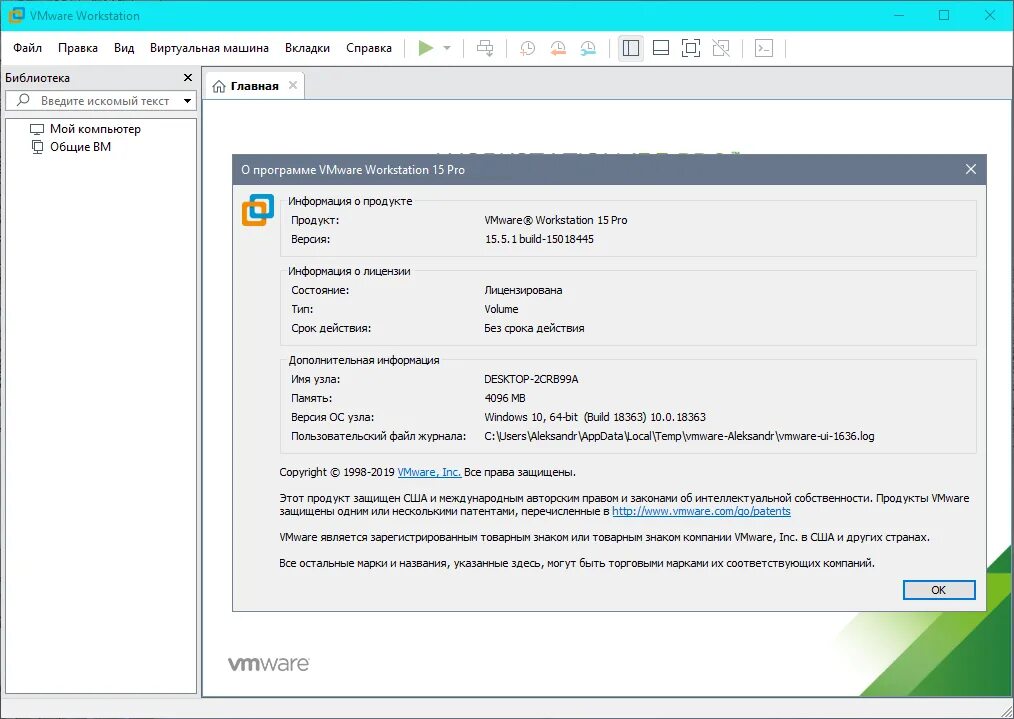Click the search magnifier icon in library
Viewport: 1014px width, 719px height.
[23, 100]
